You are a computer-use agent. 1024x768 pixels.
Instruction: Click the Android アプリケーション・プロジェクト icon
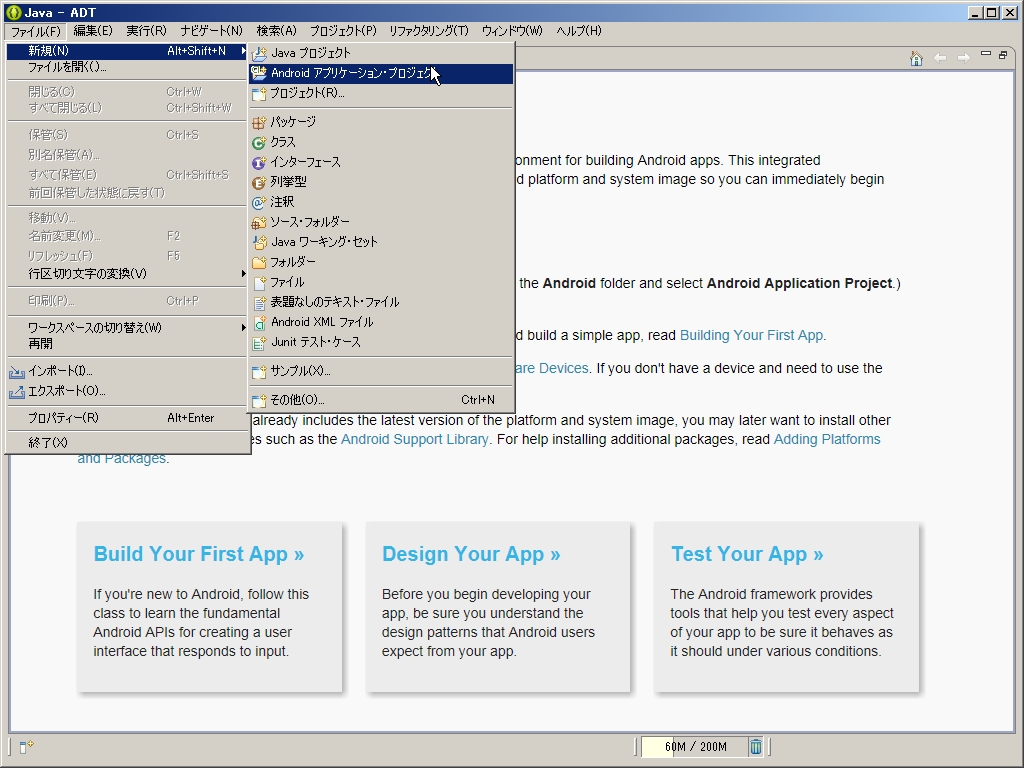pos(259,73)
